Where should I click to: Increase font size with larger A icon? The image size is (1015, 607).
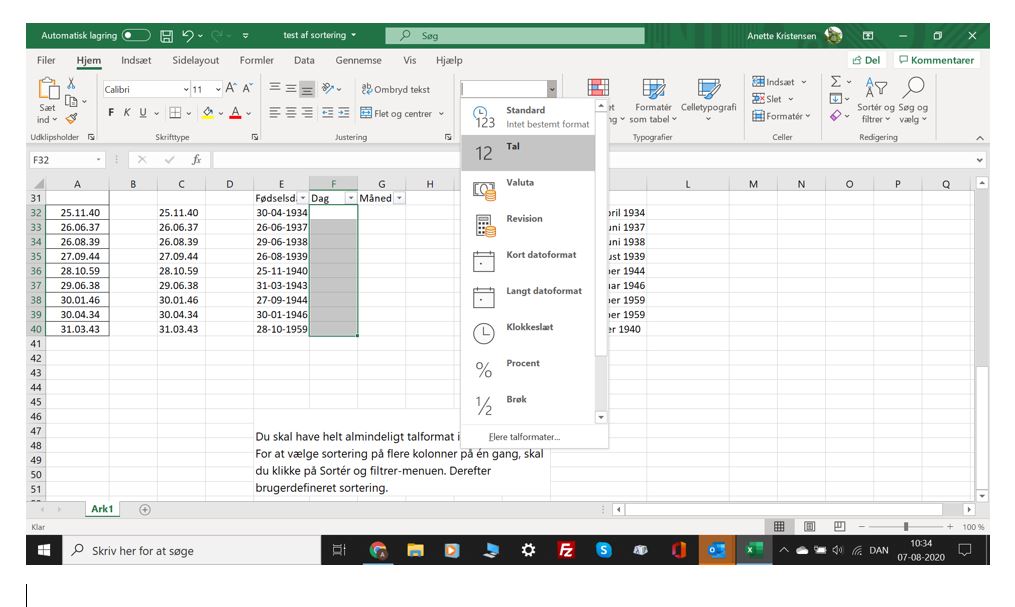point(231,89)
